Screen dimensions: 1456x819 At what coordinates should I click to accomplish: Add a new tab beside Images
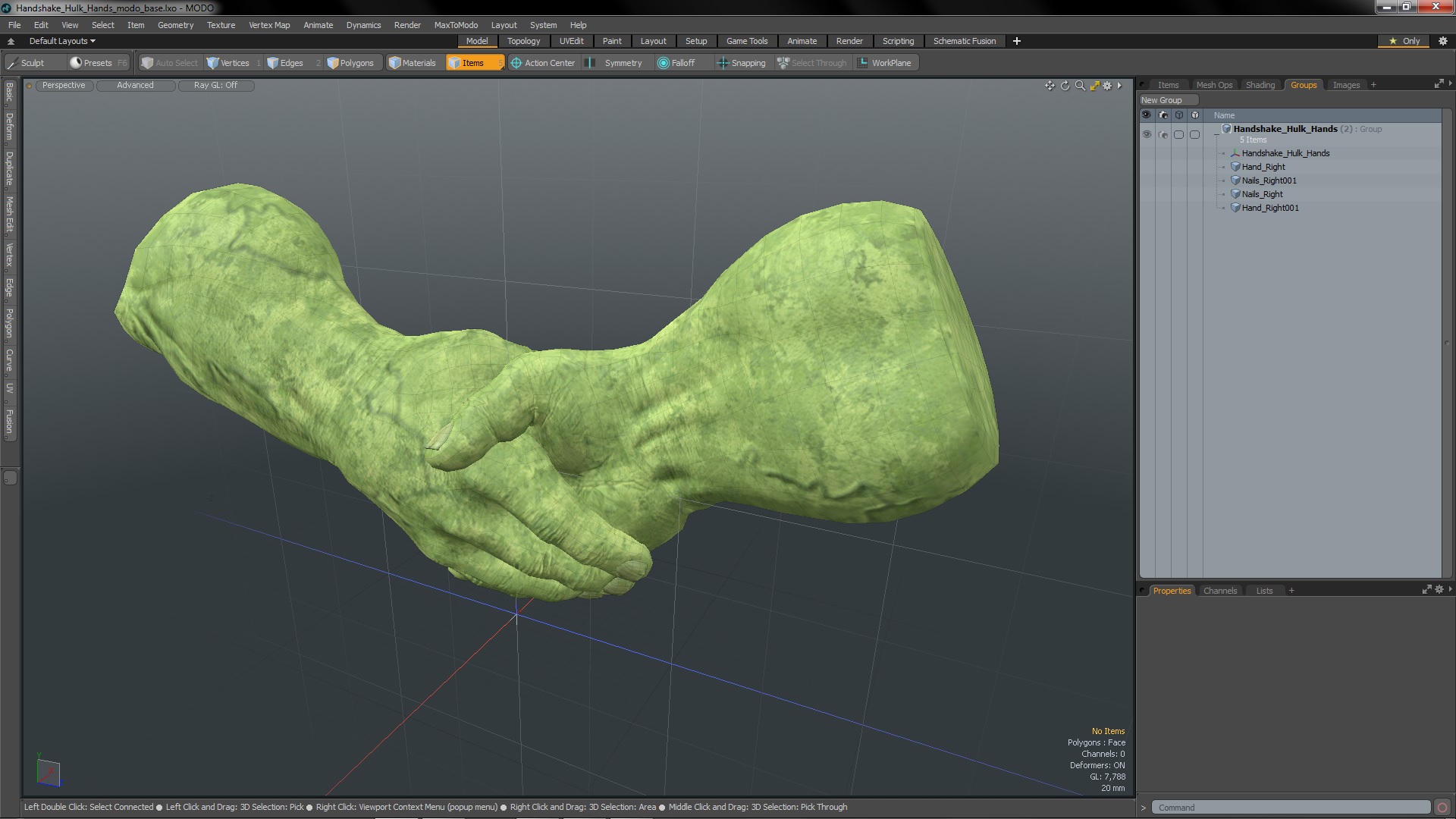coord(1373,85)
